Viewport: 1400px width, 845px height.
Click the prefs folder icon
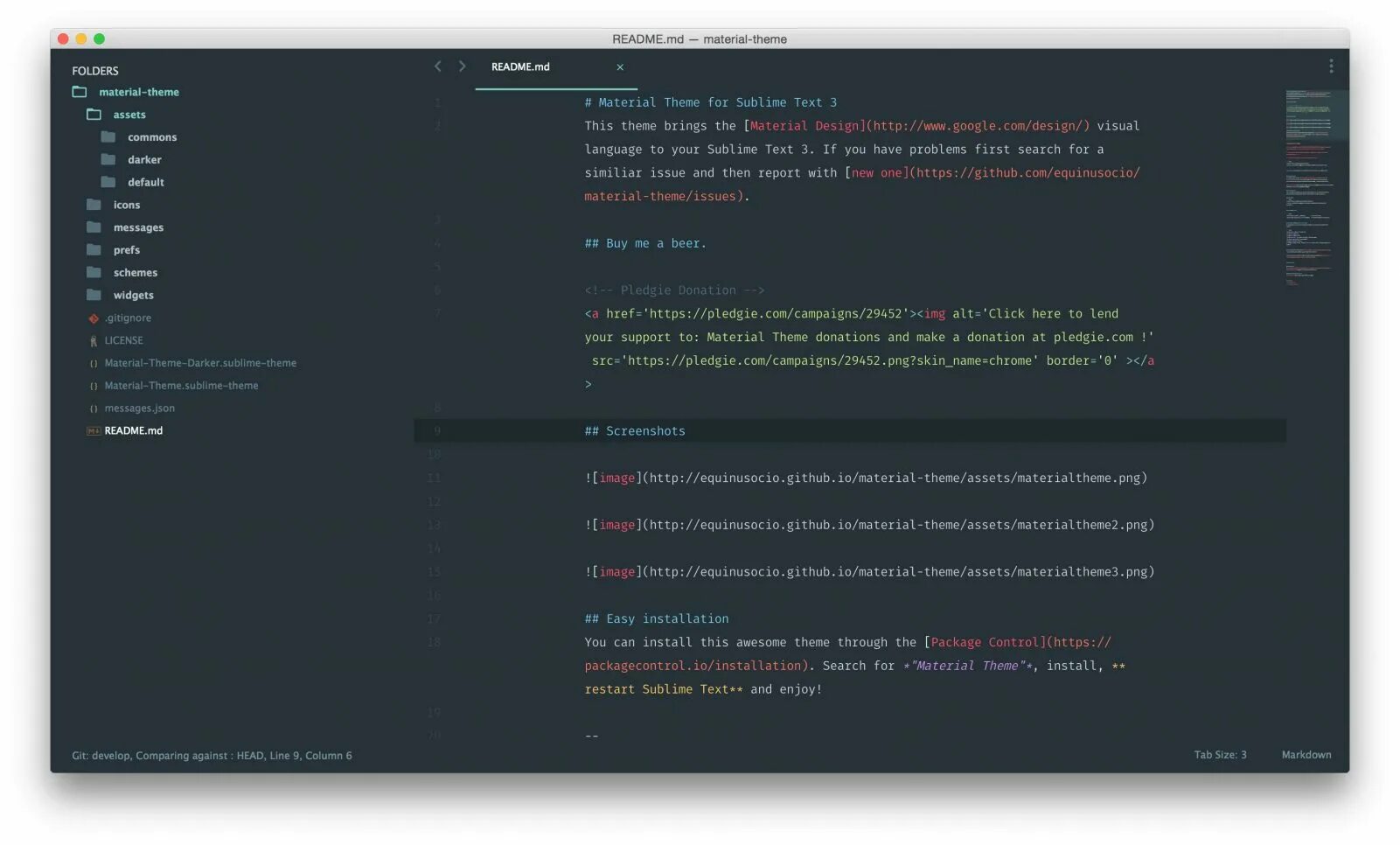94,250
